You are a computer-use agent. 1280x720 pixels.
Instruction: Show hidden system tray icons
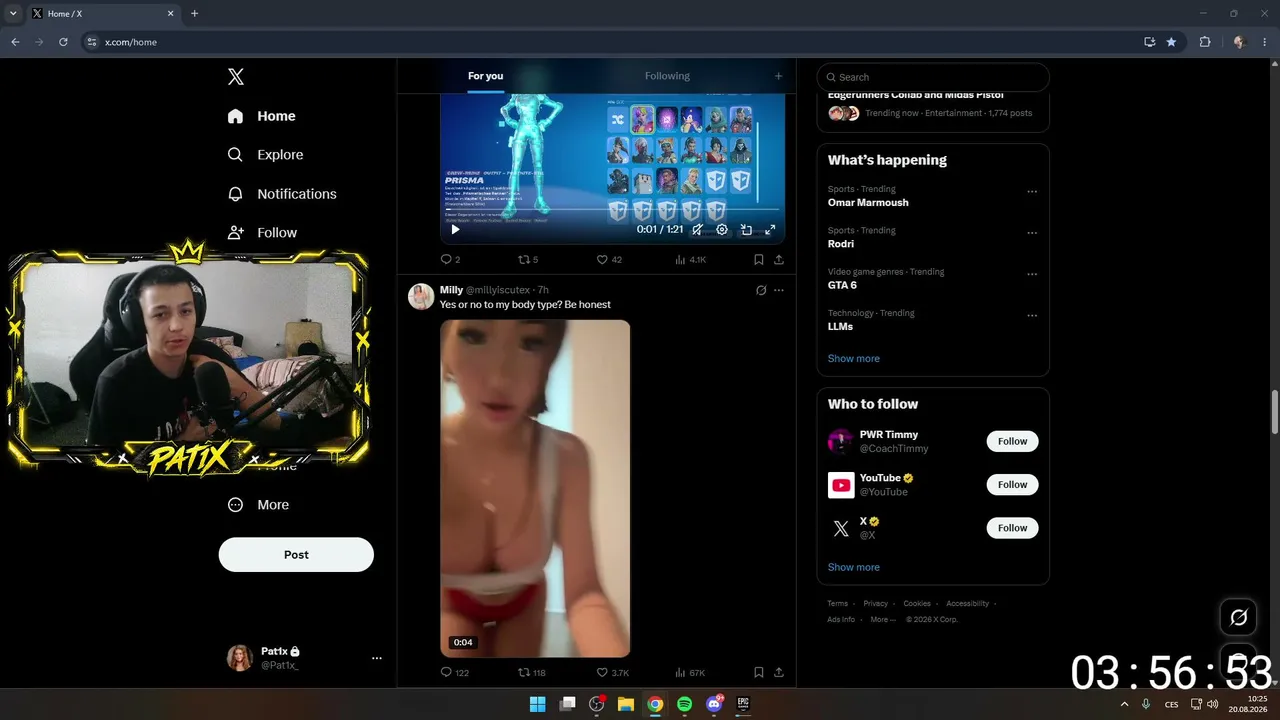(x=1124, y=704)
